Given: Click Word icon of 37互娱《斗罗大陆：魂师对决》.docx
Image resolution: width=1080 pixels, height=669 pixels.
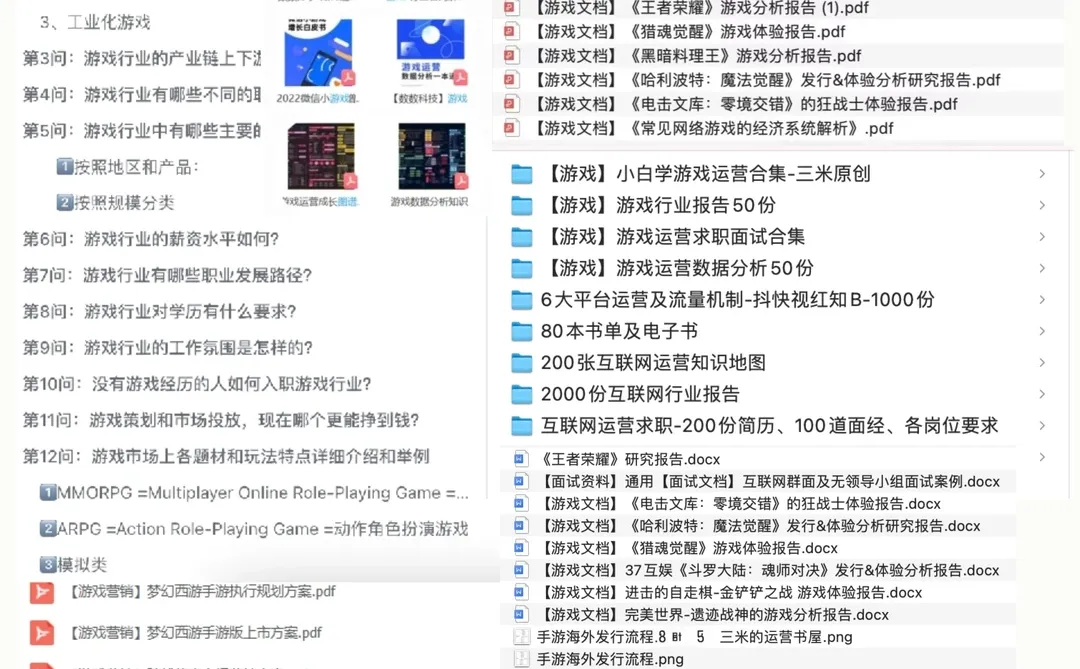Looking at the screenshot, I should pos(521,570).
